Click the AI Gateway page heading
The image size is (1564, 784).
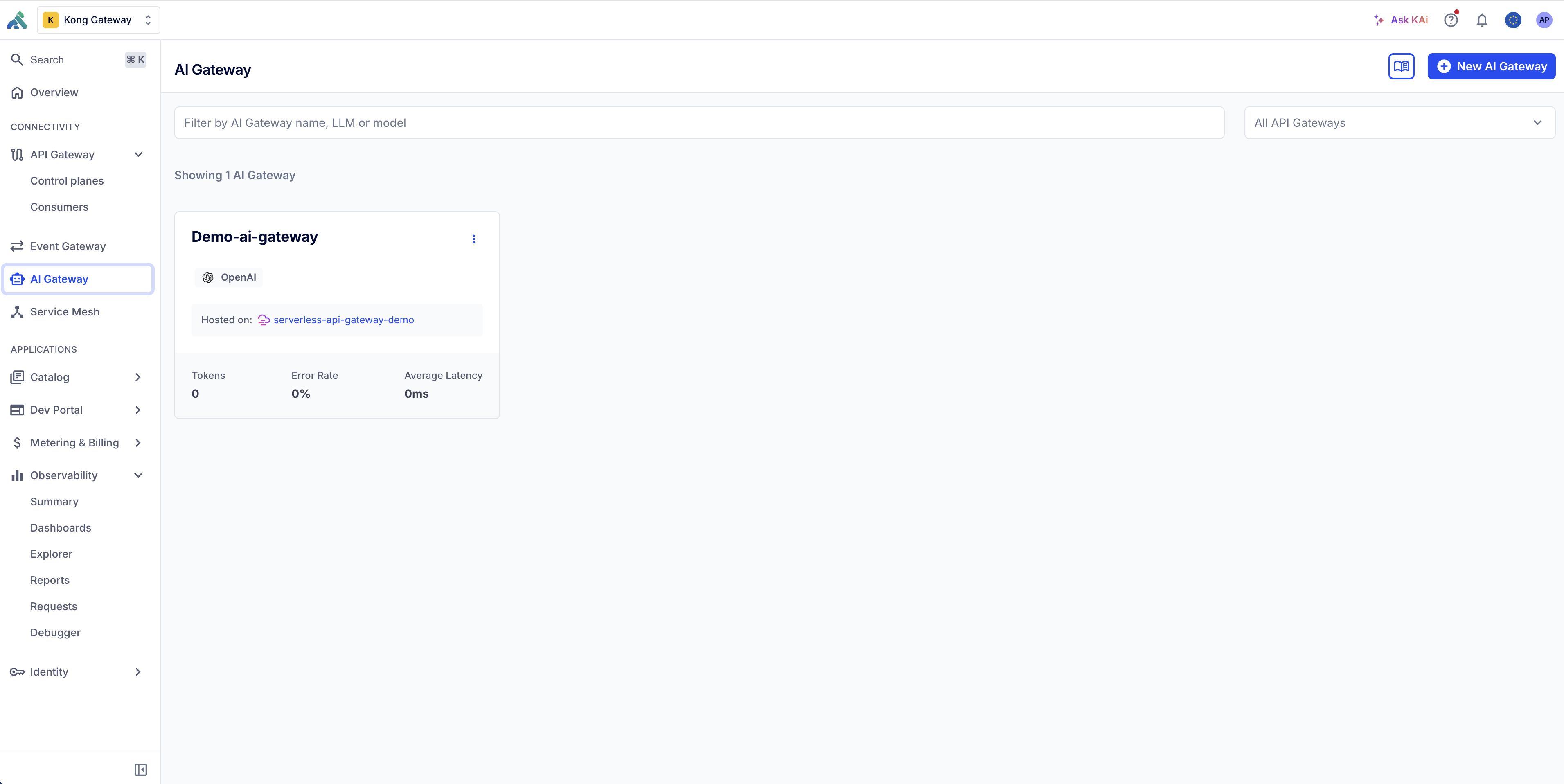coord(212,70)
